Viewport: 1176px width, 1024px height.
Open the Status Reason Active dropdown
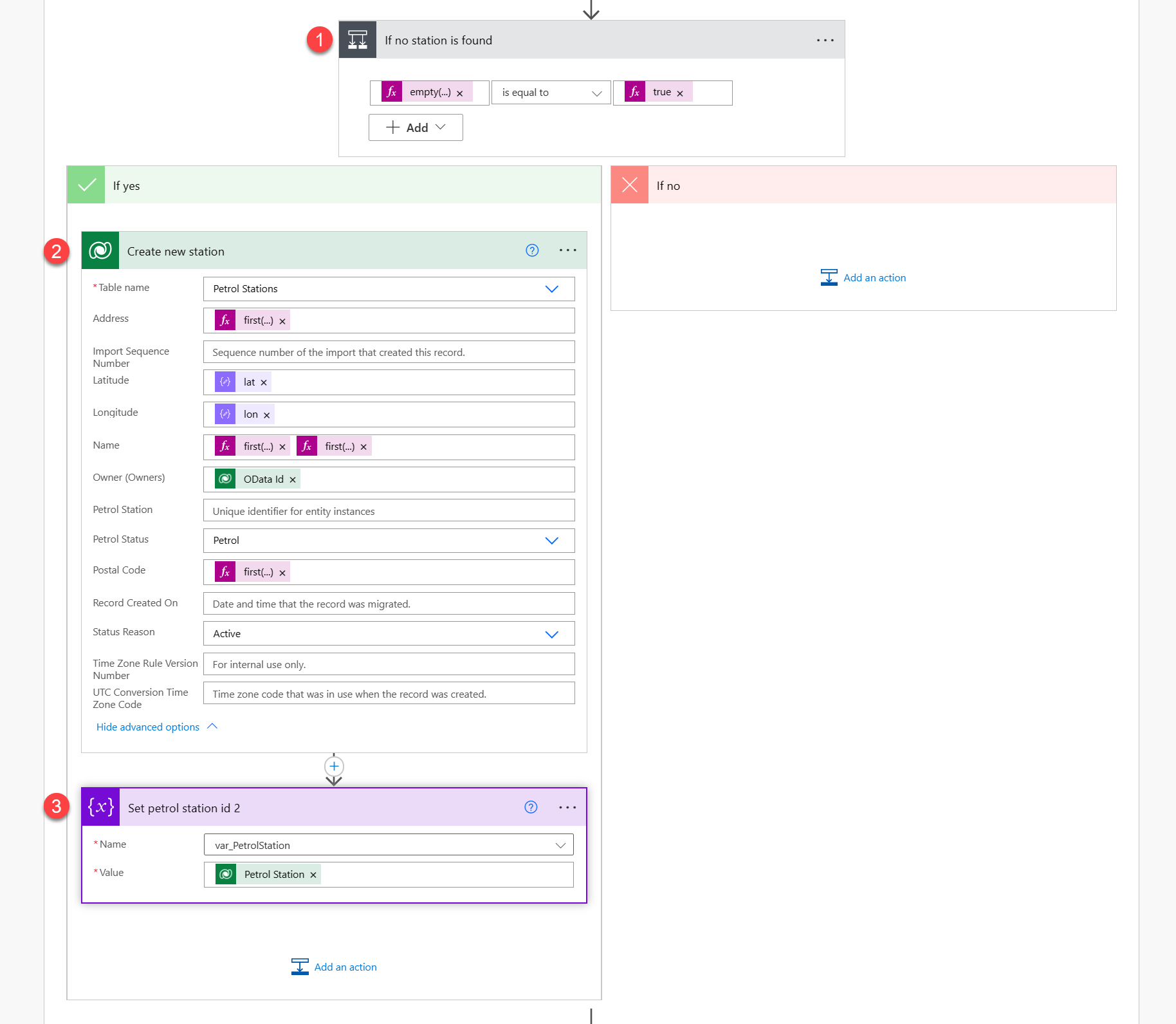tap(551, 634)
